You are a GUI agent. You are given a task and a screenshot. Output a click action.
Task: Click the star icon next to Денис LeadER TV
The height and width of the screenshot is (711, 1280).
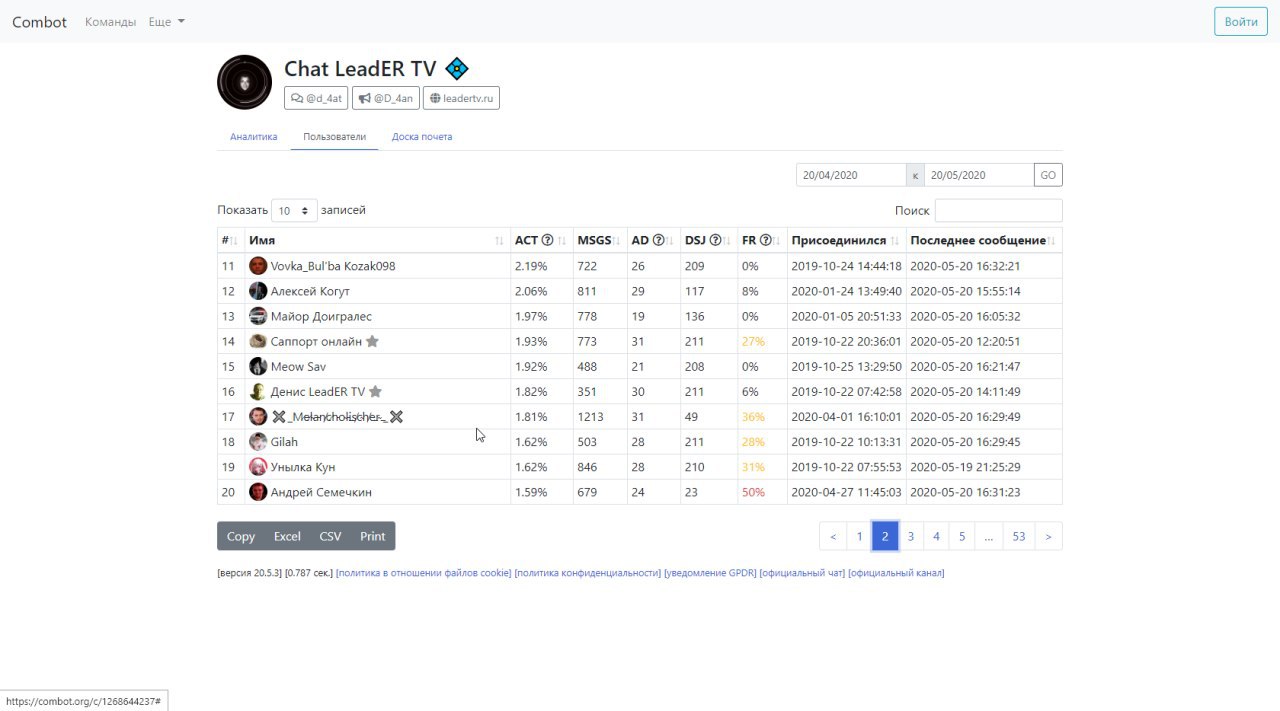(375, 392)
